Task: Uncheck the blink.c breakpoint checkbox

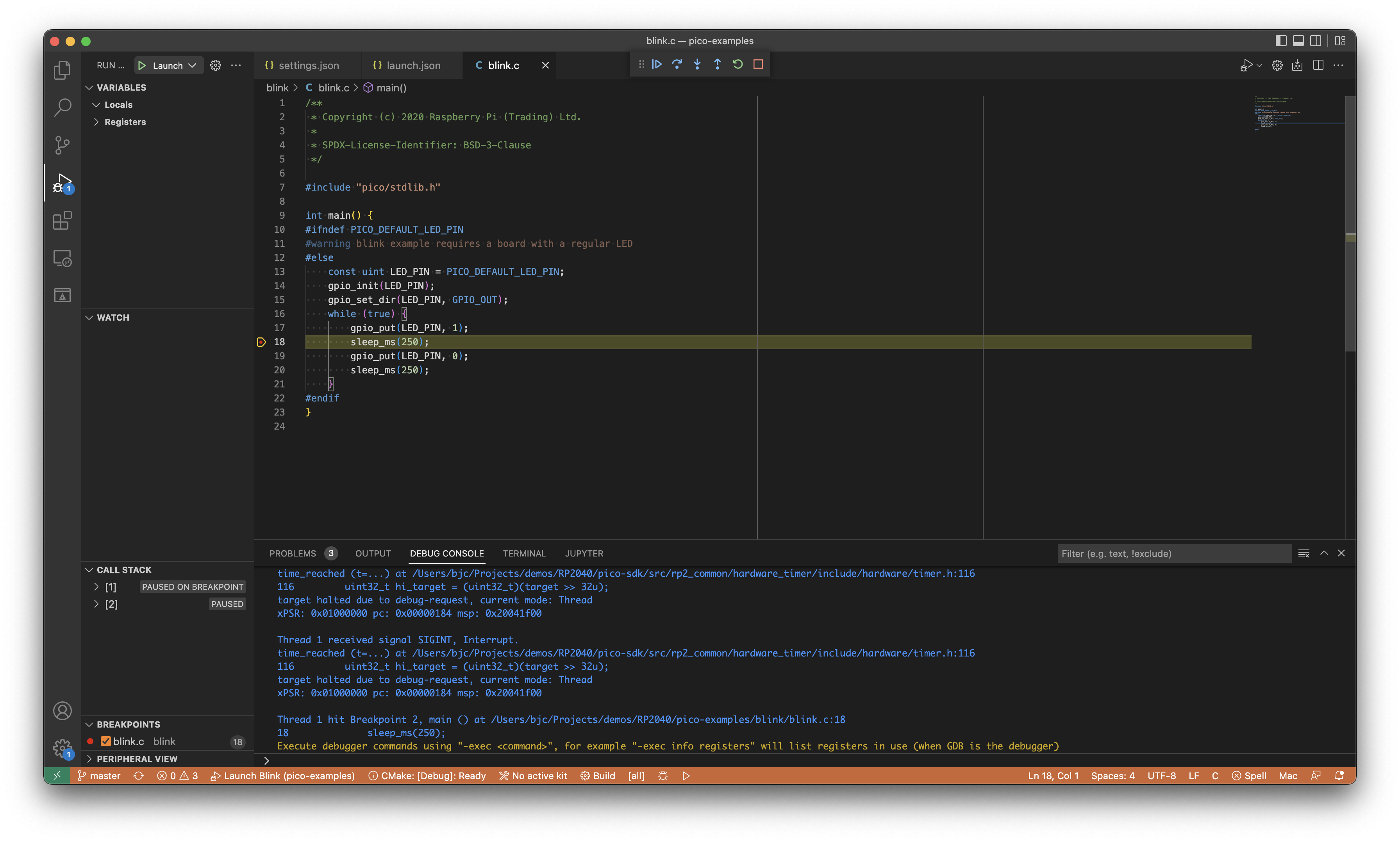Action: tap(105, 742)
